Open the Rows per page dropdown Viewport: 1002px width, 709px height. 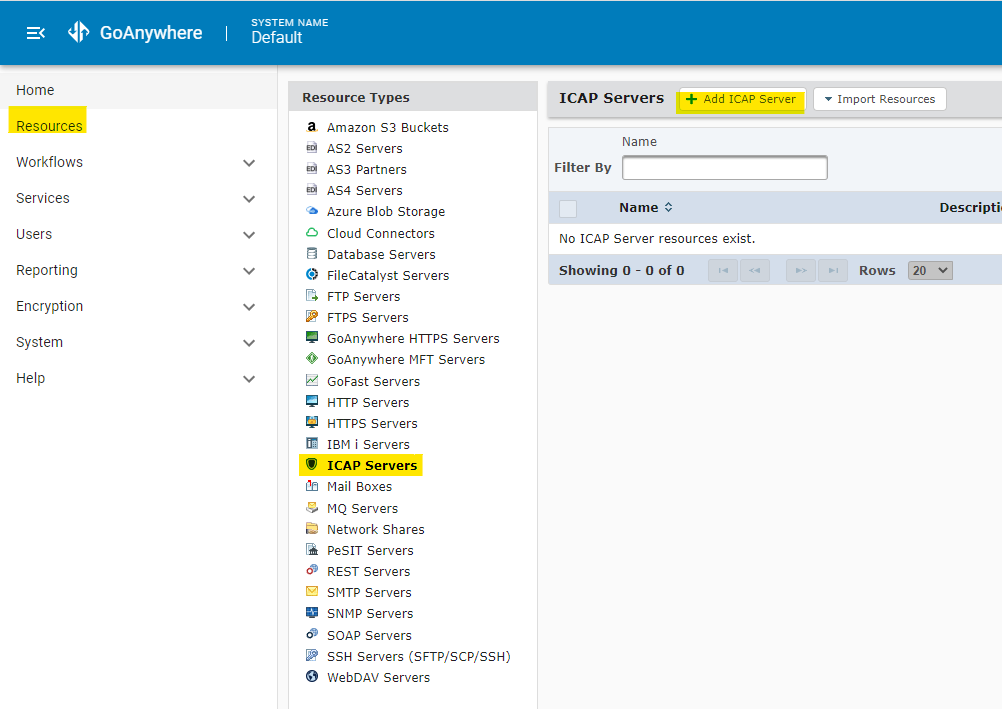pos(930,270)
